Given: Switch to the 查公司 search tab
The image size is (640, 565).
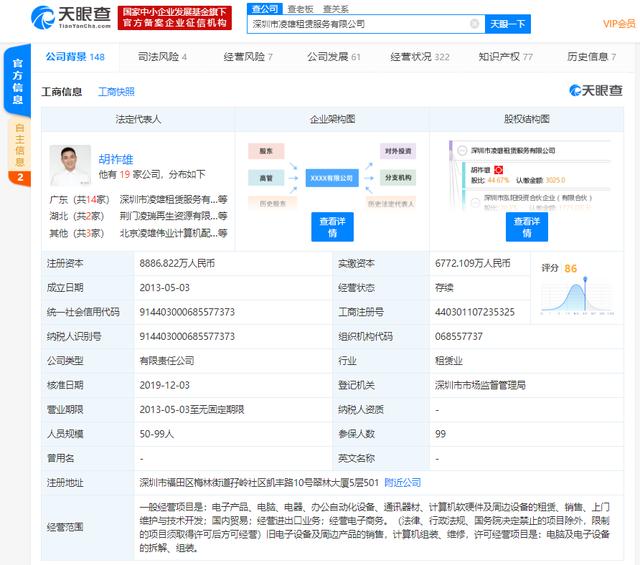Looking at the screenshot, I should (265, 9).
